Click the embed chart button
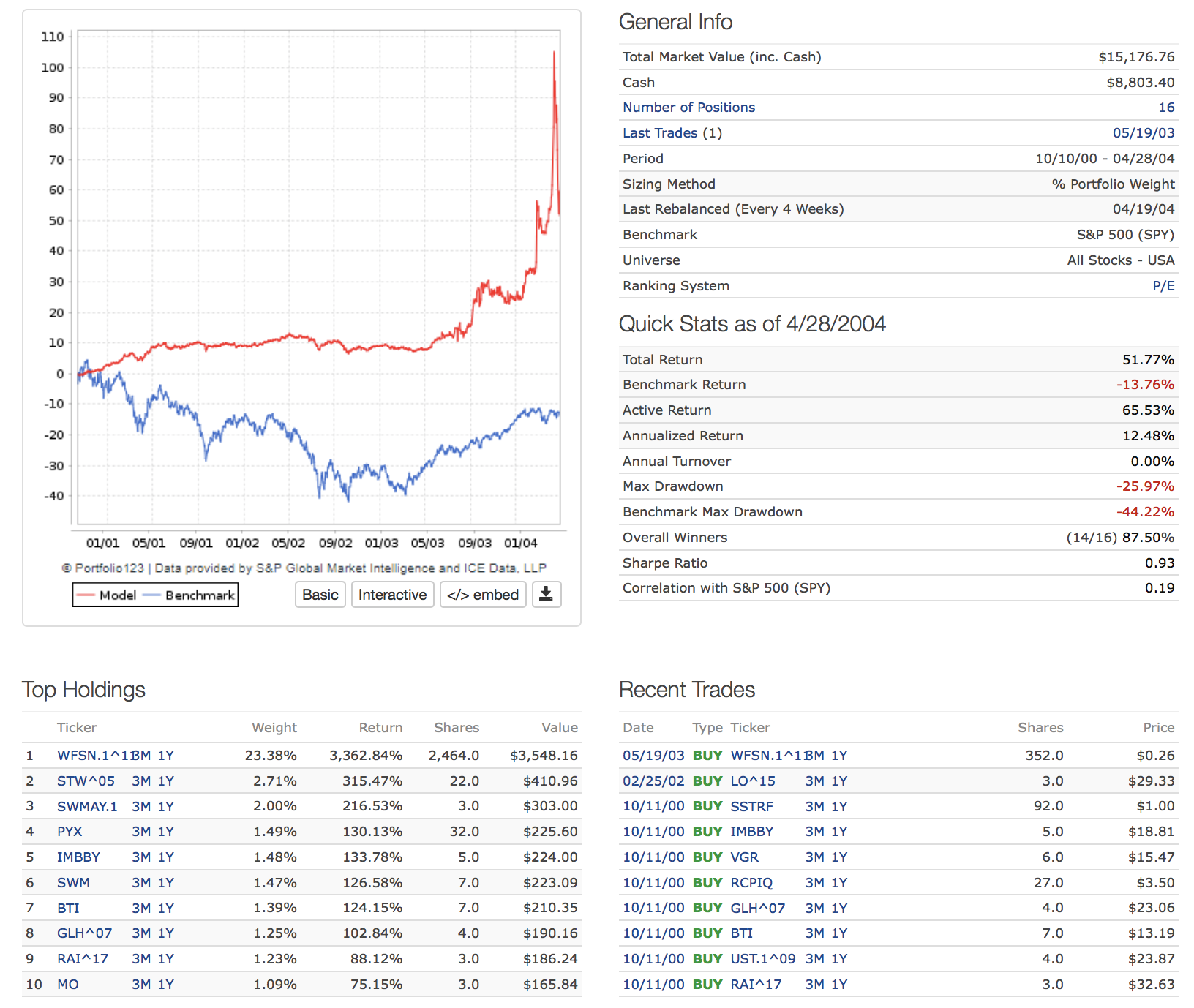The image size is (1194, 1008). 482,595
